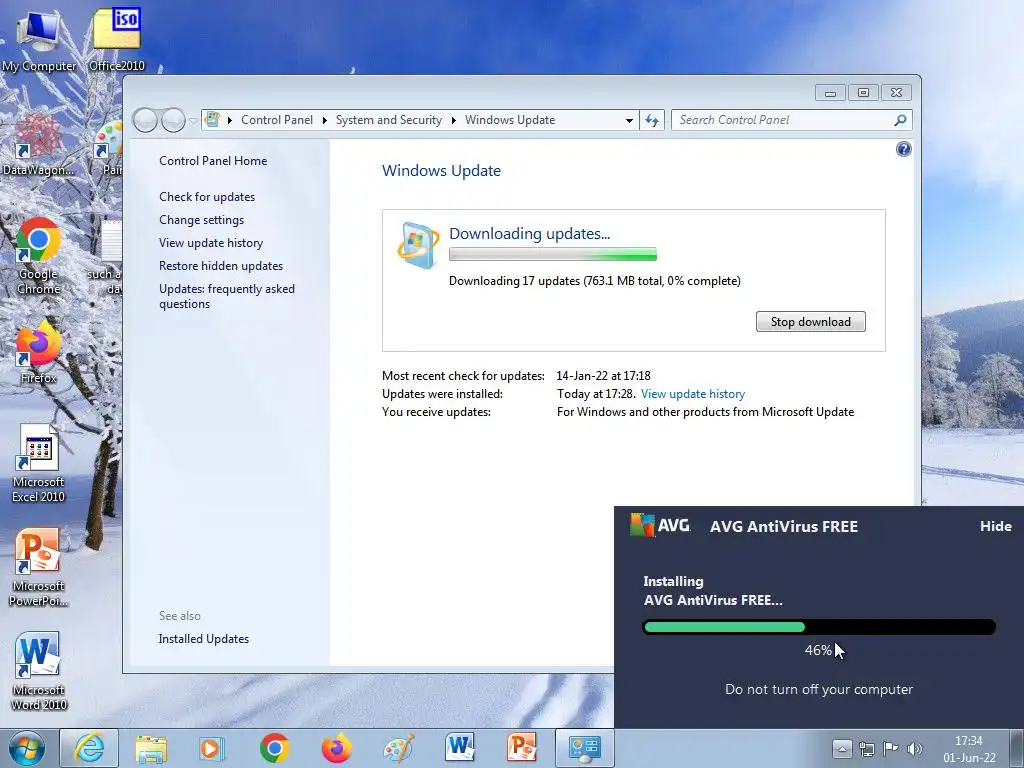Open Microsoft Word 2010 desktop shortcut
The height and width of the screenshot is (768, 1024).
[39, 671]
